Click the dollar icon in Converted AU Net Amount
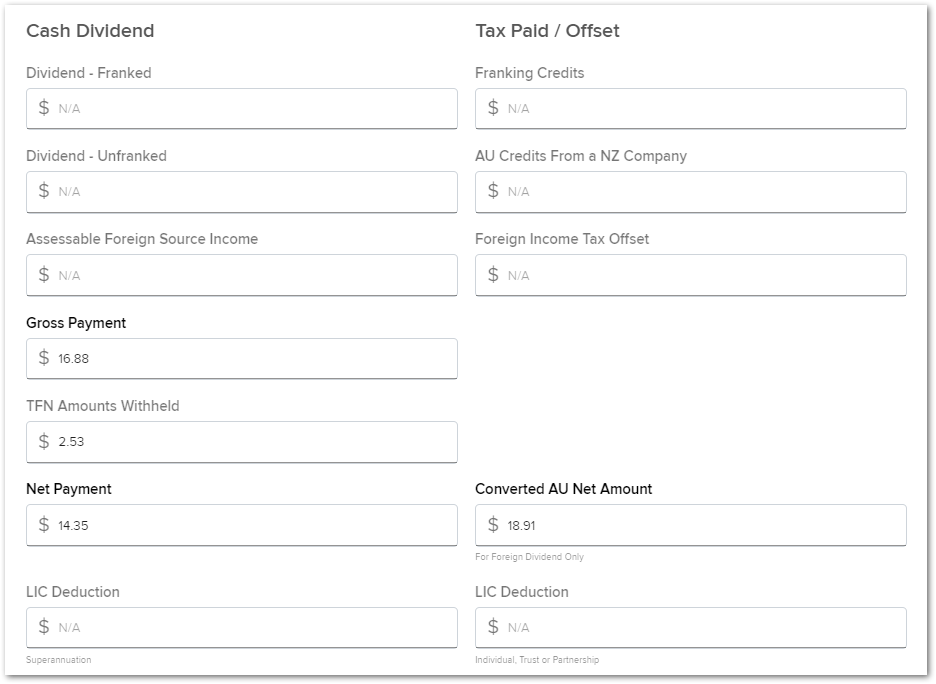 493,525
